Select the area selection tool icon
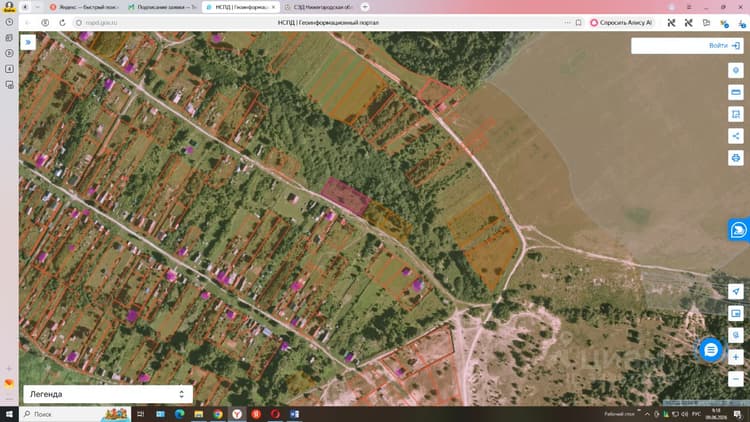The width and height of the screenshot is (750, 422). (x=736, y=114)
